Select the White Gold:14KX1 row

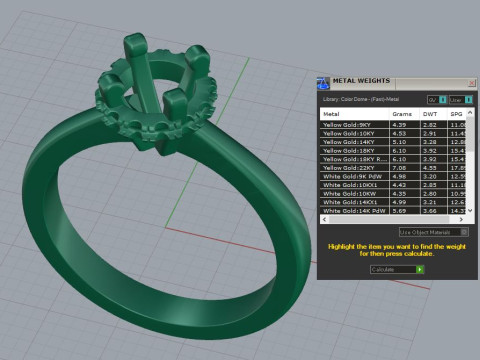click(393, 202)
